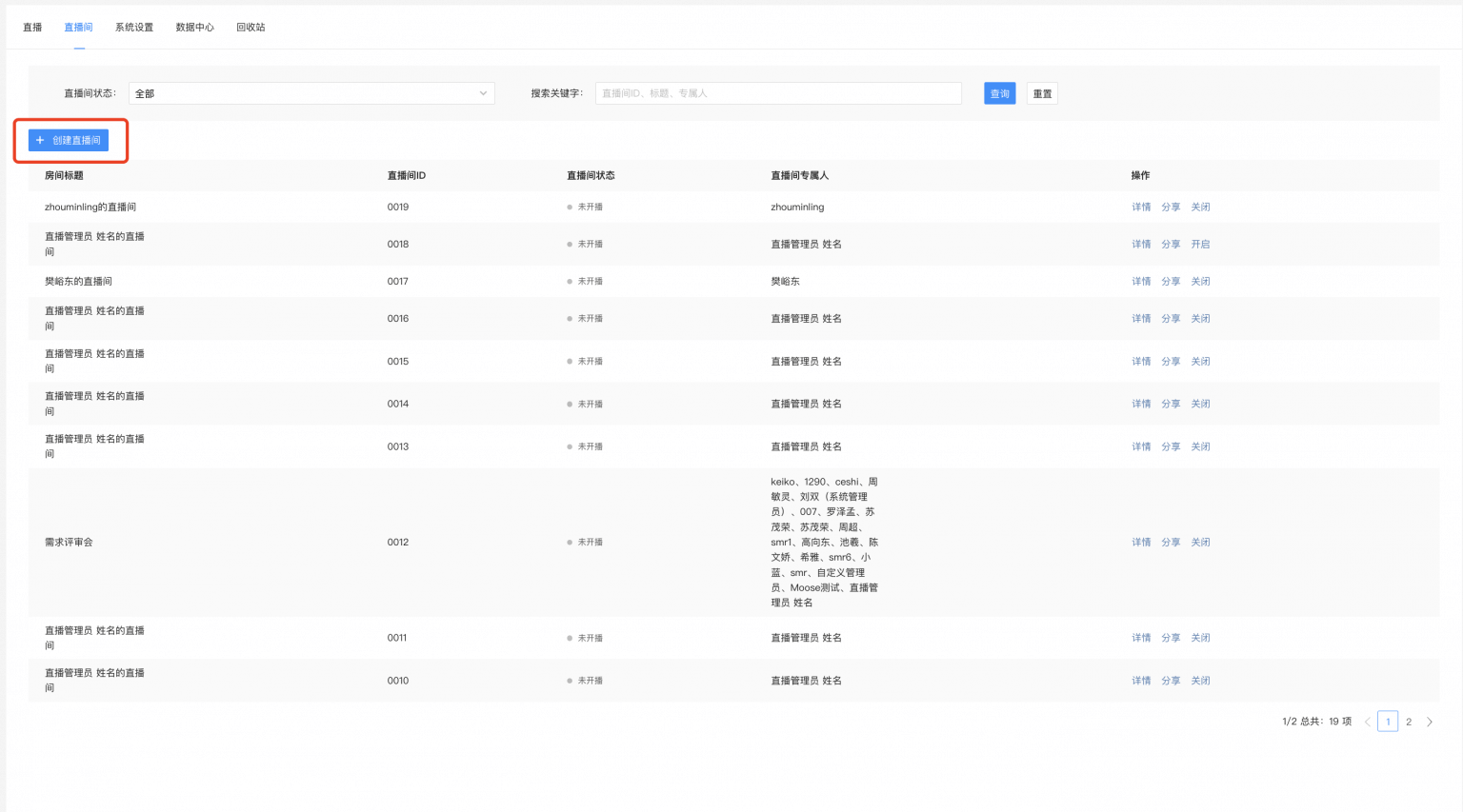Screen dimensions: 1463x812
Task: Click the 查询 search button
Action: point(999,93)
